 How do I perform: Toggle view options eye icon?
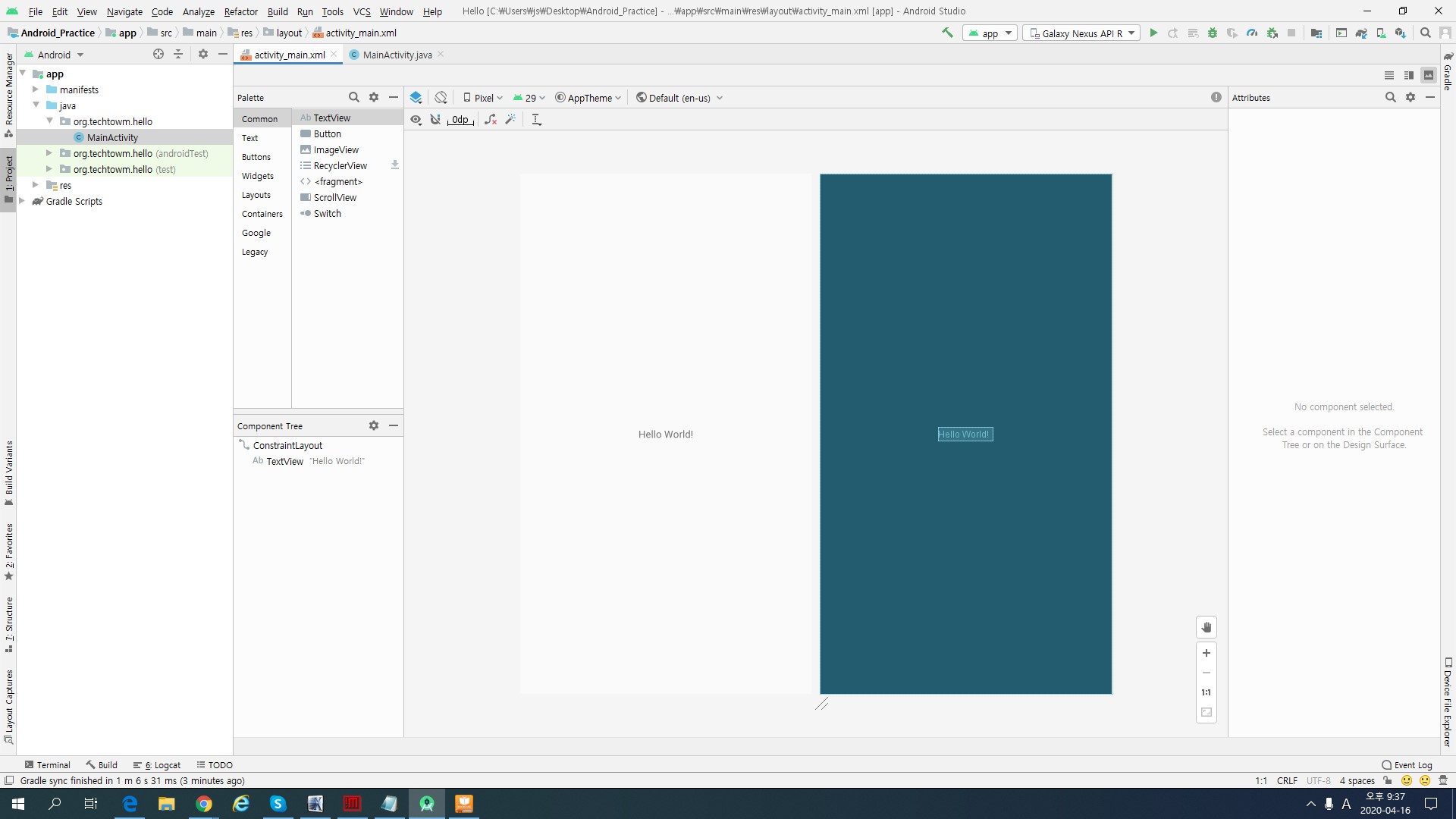pos(416,119)
